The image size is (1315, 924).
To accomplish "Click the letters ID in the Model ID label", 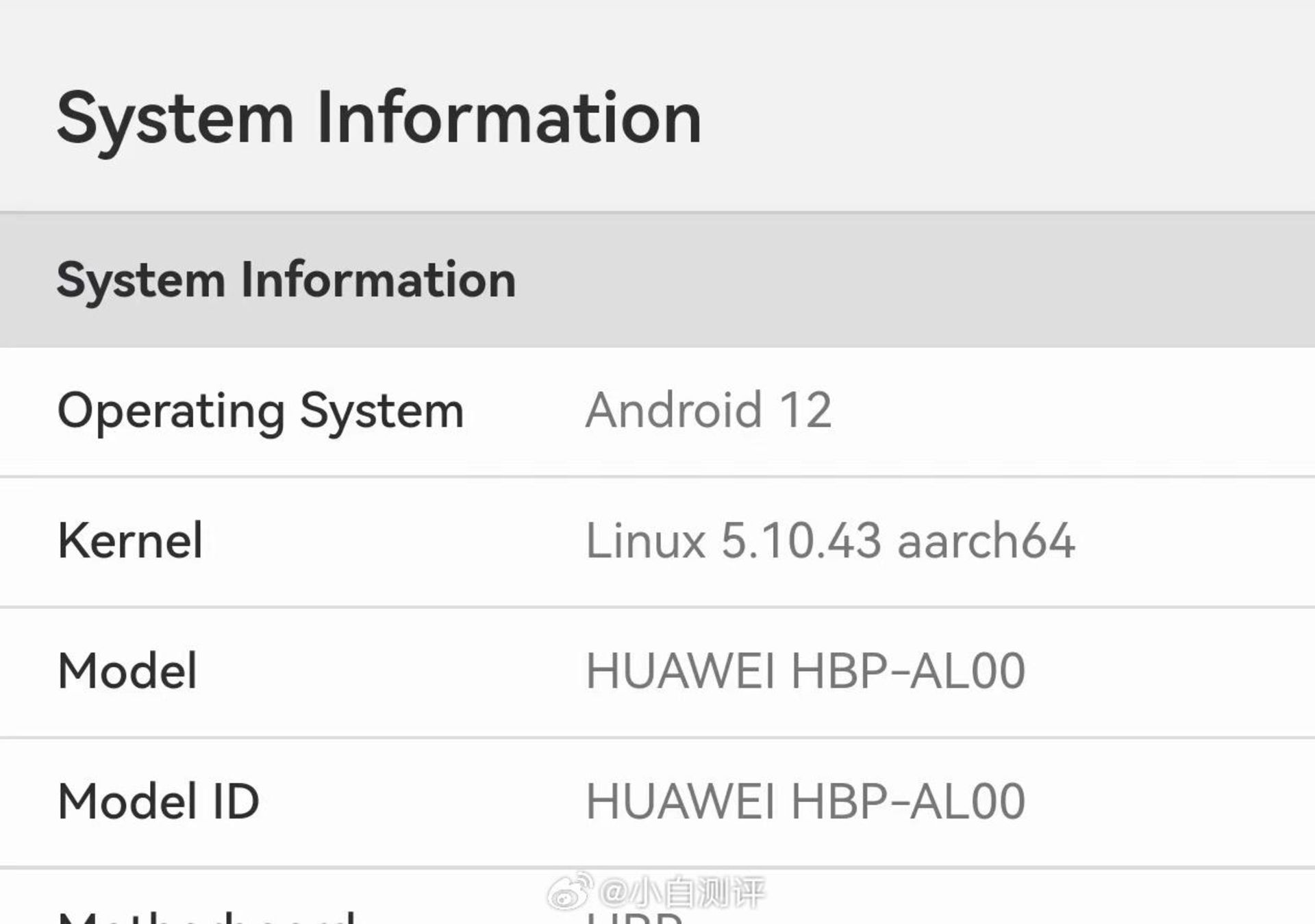I will point(236,801).
